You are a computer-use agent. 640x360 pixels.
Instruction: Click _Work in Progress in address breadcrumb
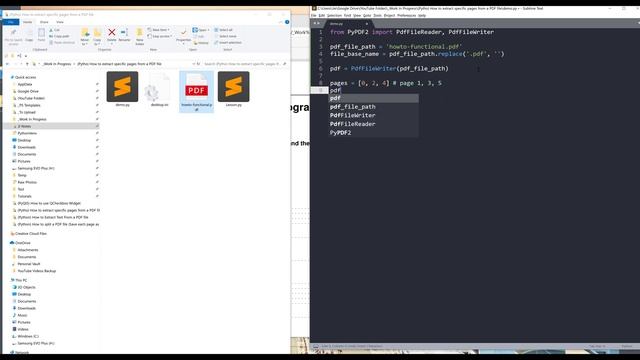click(57, 64)
